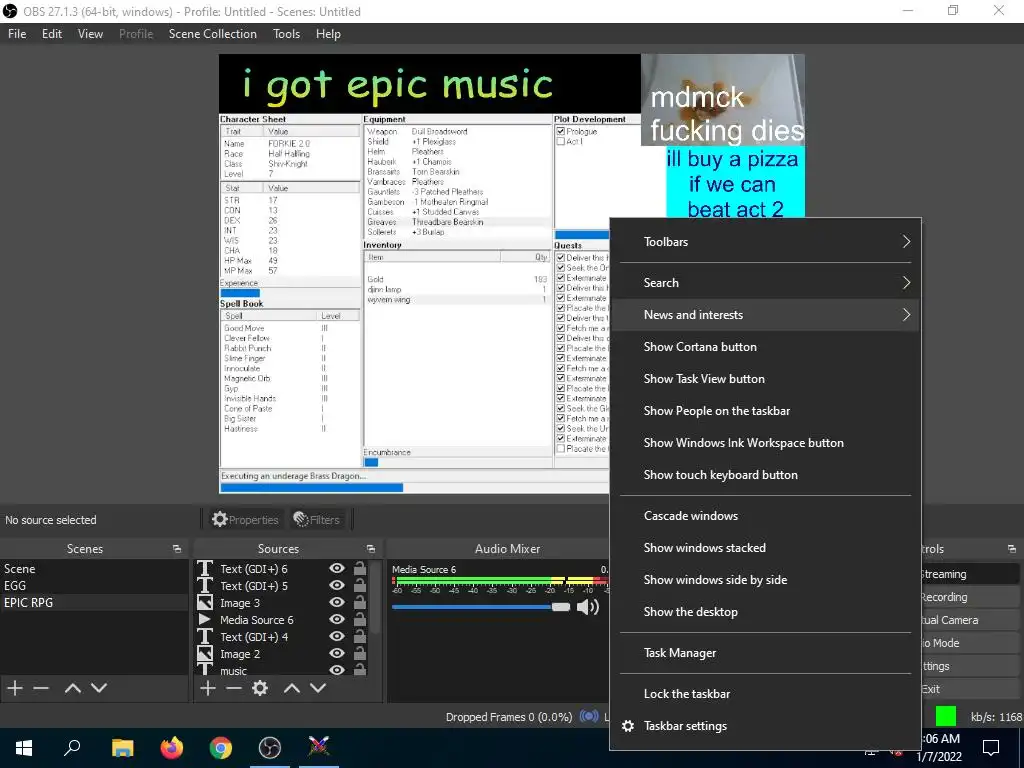Click the Streaming control button
Image resolution: width=1024 pixels, height=768 pixels.
click(969, 574)
